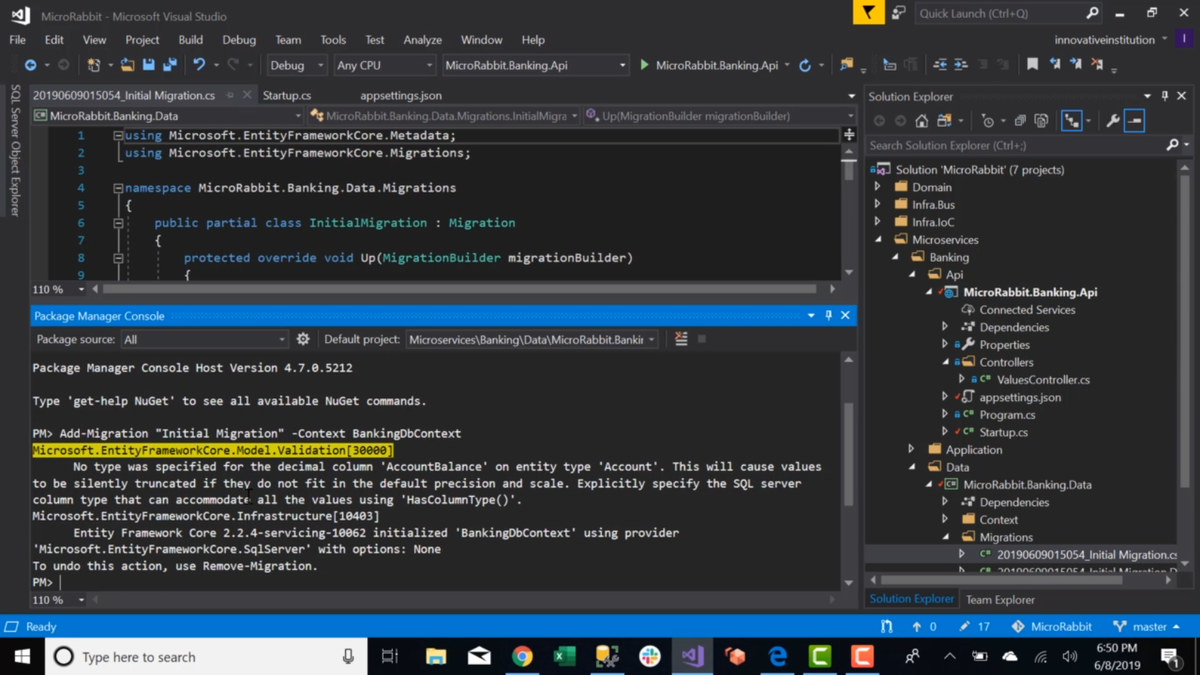
Task: Collapse the Controllers folder in Solution Explorer
Action: [946, 362]
